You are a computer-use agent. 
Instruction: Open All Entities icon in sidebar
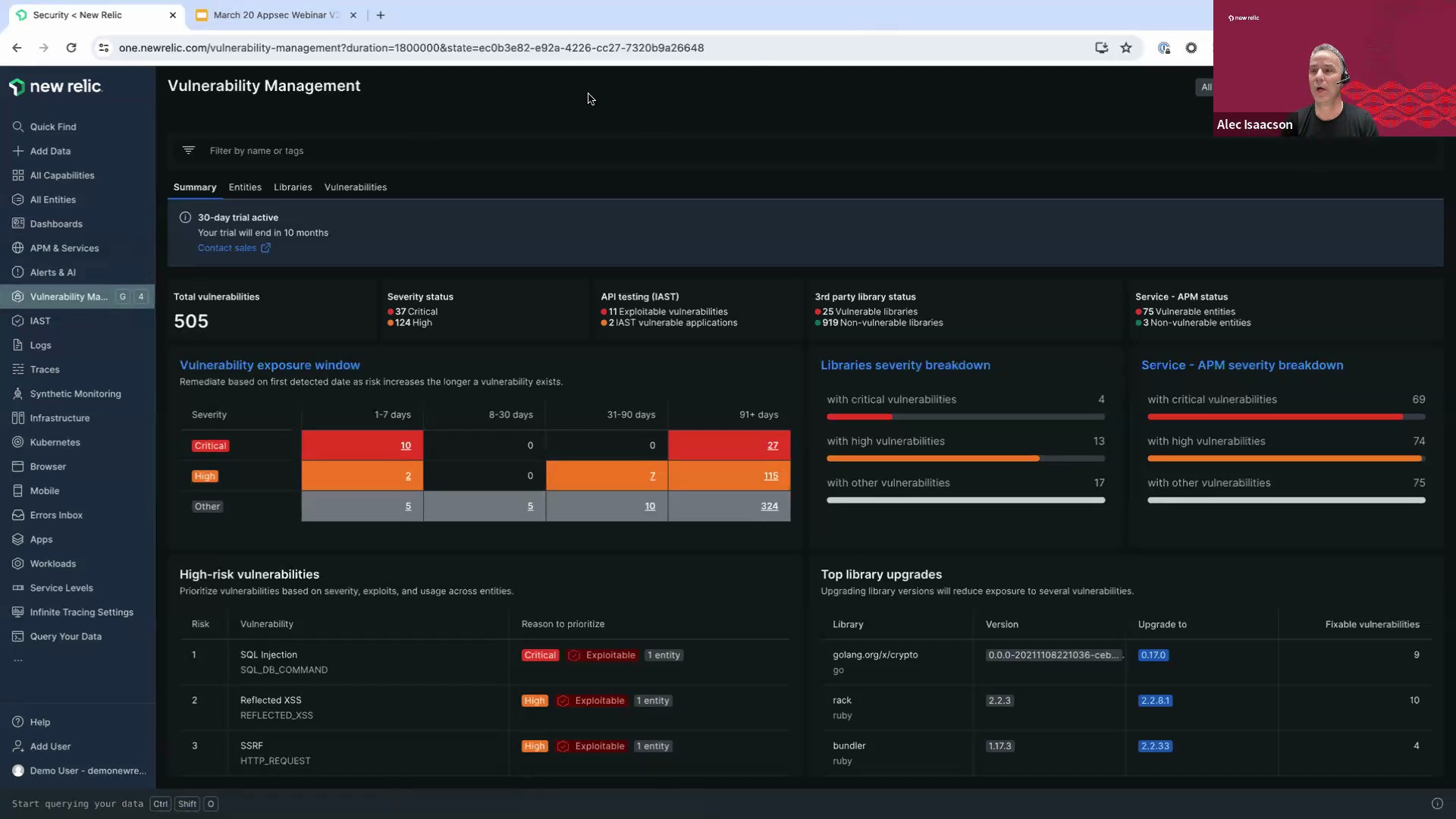coord(18,199)
